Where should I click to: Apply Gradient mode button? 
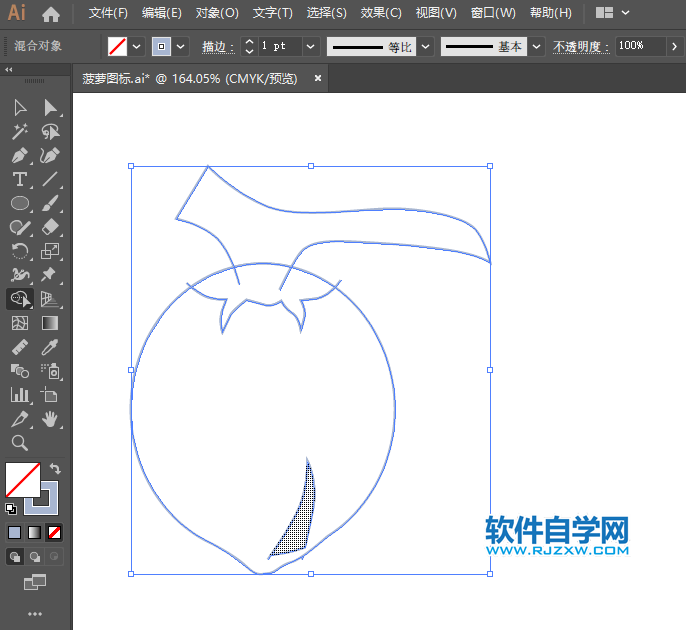click(x=35, y=532)
